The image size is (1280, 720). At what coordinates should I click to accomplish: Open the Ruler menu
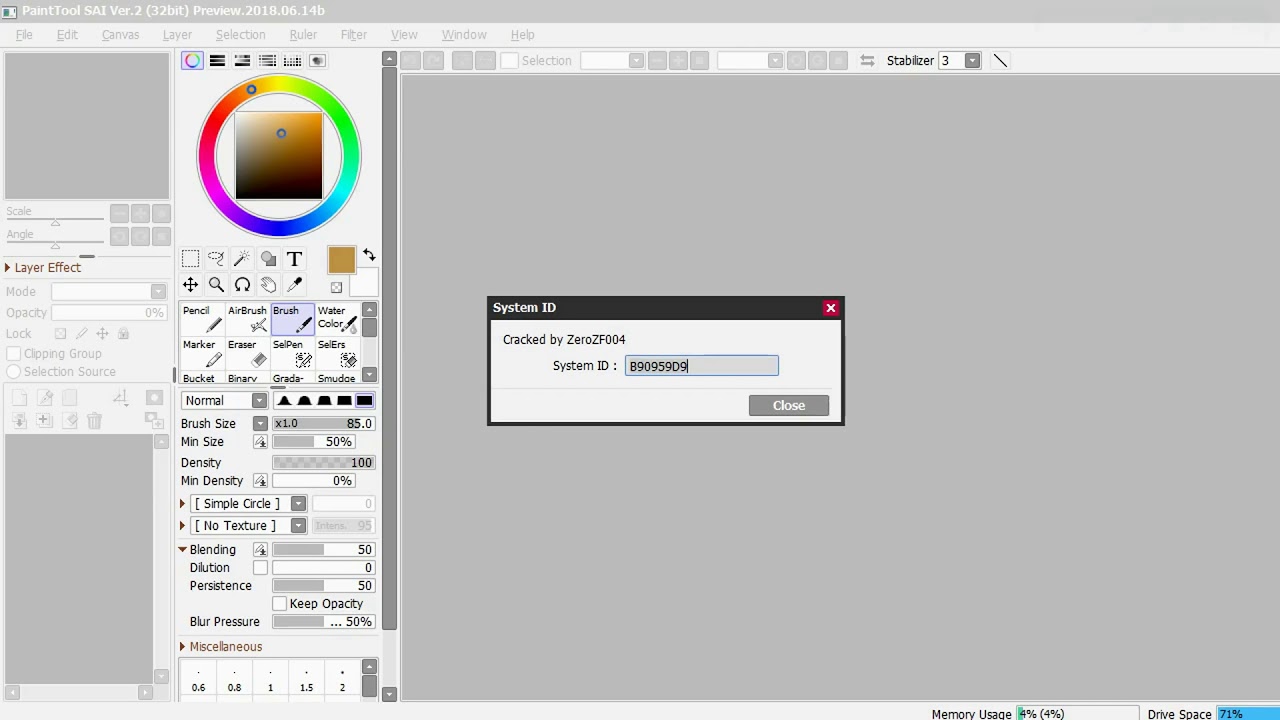(x=303, y=34)
